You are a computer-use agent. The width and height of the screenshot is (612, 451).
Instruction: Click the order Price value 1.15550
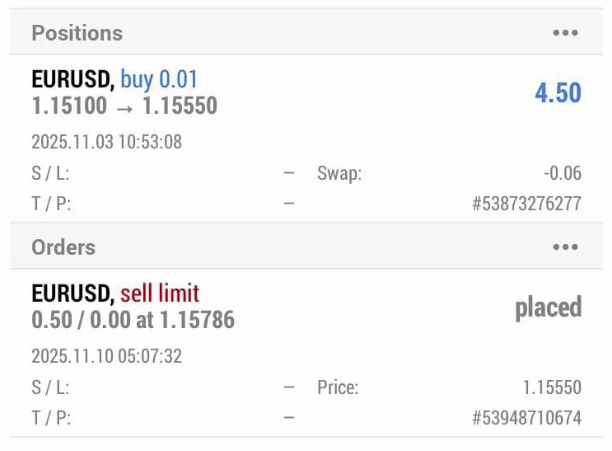[552, 387]
